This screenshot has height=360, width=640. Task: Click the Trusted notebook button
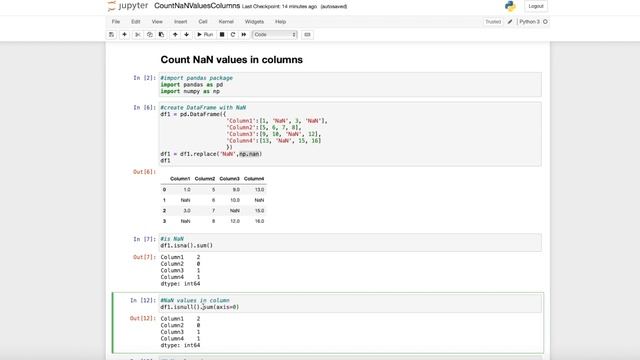[x=493, y=22]
